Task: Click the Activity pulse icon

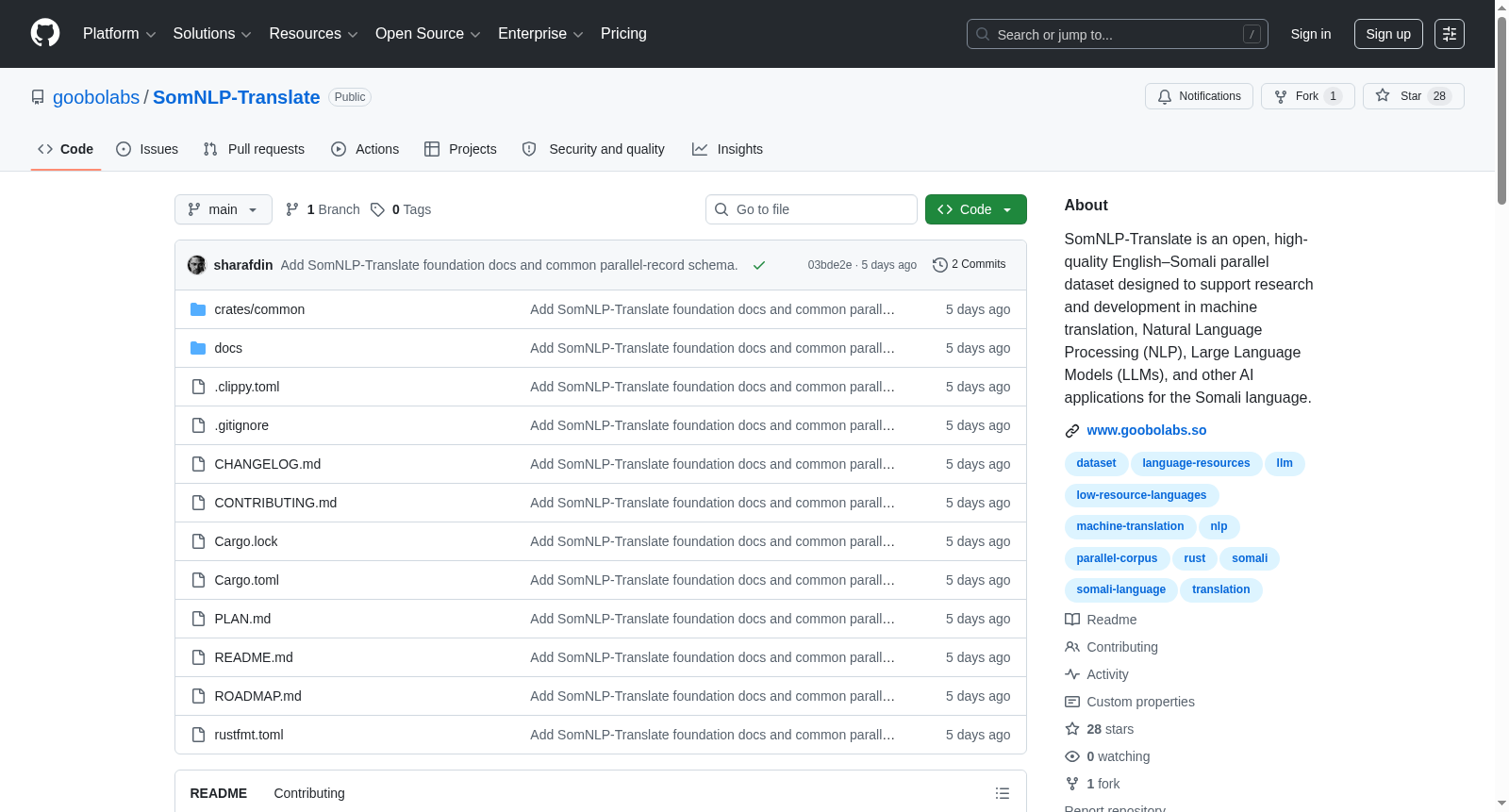Action: [x=1072, y=674]
